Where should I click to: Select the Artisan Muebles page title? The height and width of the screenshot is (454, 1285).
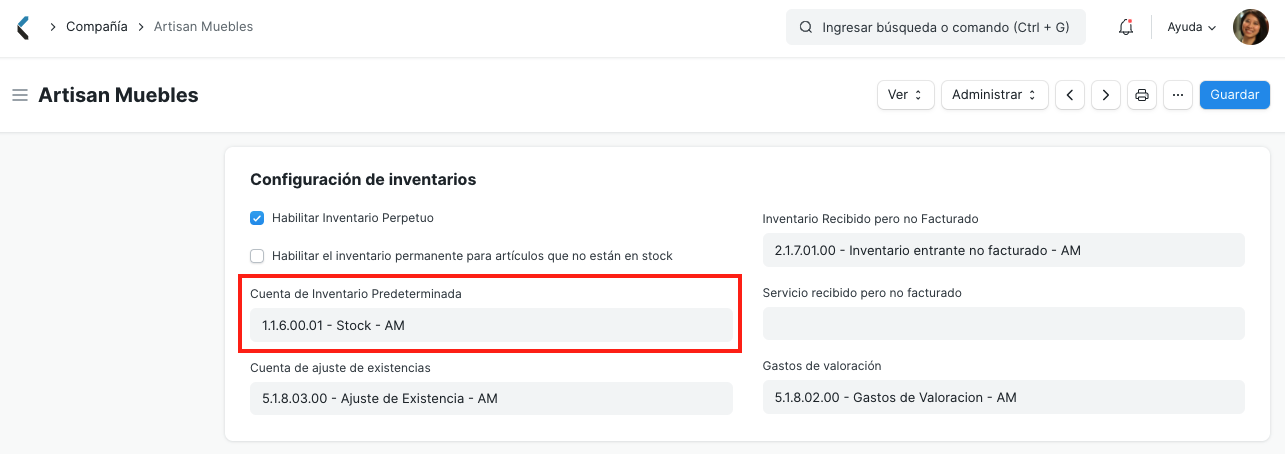(118, 95)
